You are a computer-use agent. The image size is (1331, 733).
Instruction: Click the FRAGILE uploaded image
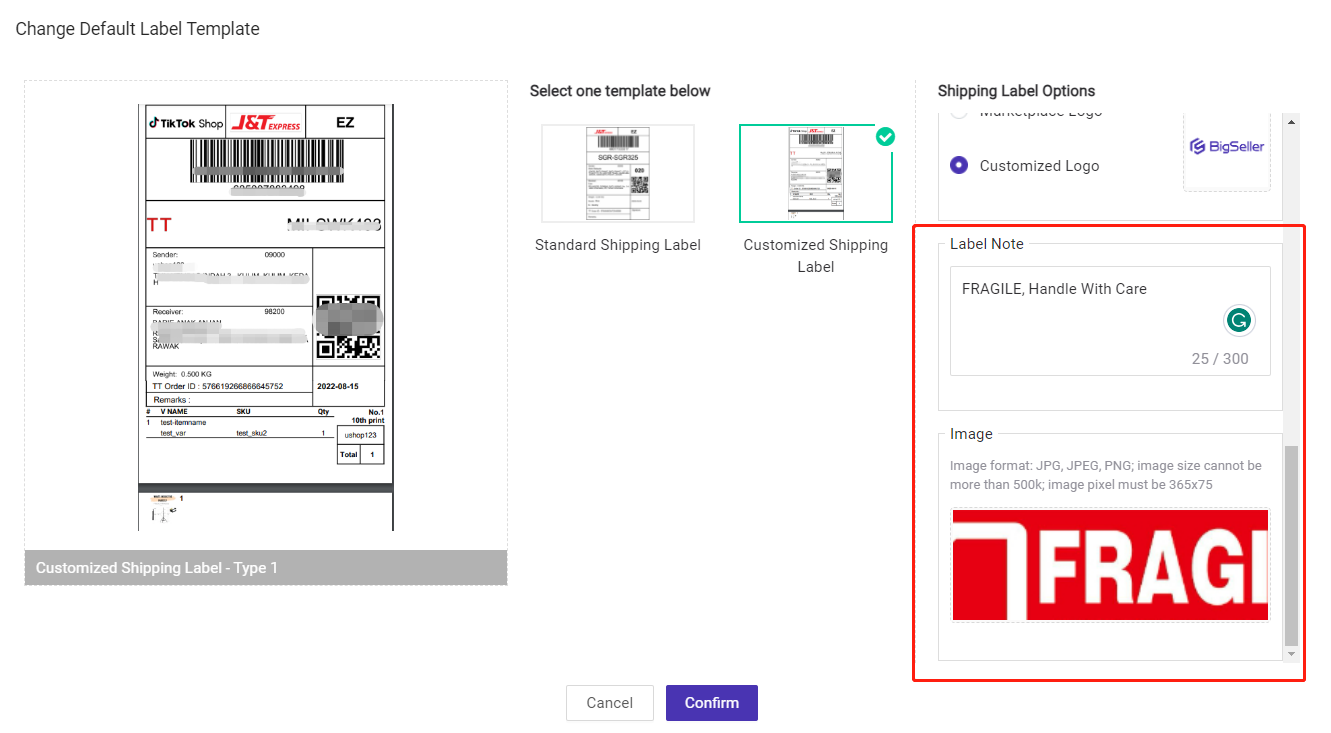coord(1110,565)
